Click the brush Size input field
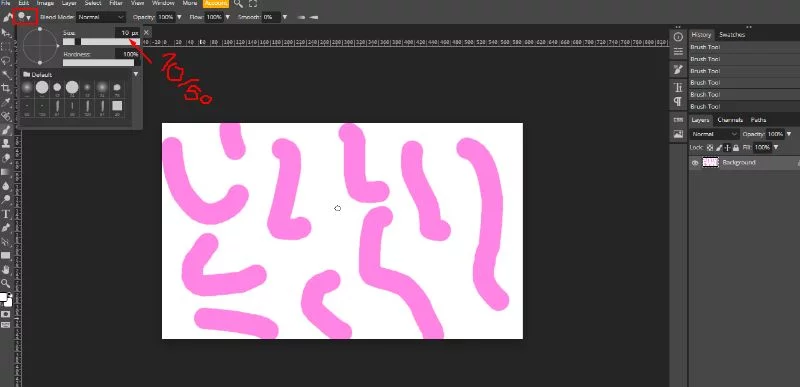The width and height of the screenshot is (800, 387). (x=127, y=33)
